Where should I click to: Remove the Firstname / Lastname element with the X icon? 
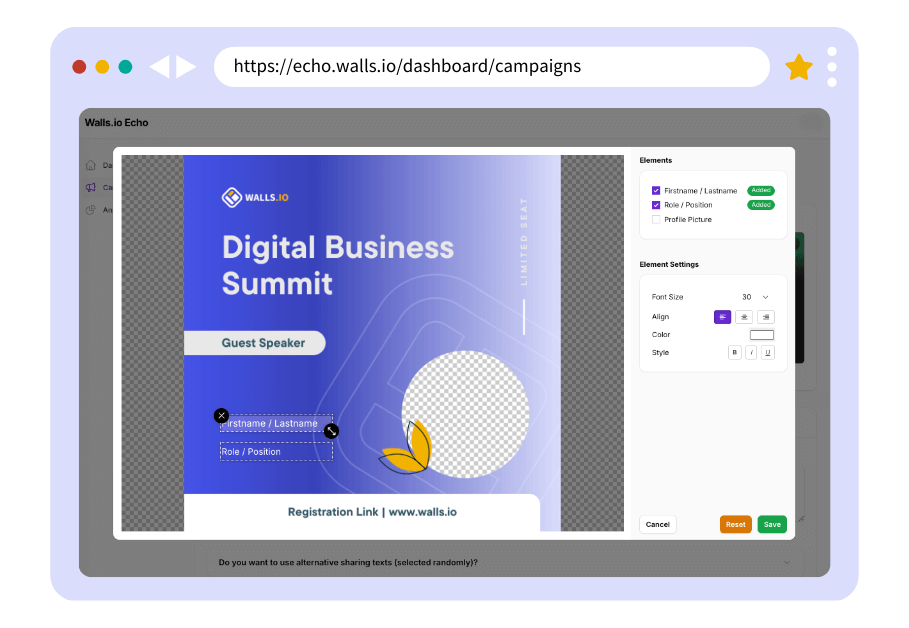pos(221,416)
